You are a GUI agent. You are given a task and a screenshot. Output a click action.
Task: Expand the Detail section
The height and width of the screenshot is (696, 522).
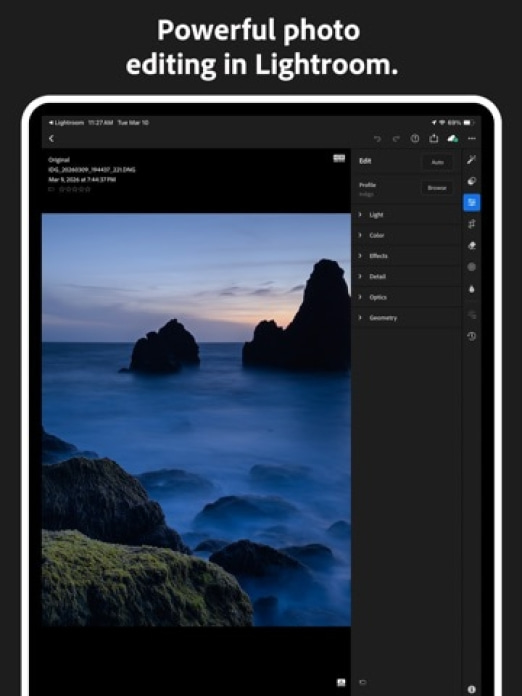coord(407,277)
